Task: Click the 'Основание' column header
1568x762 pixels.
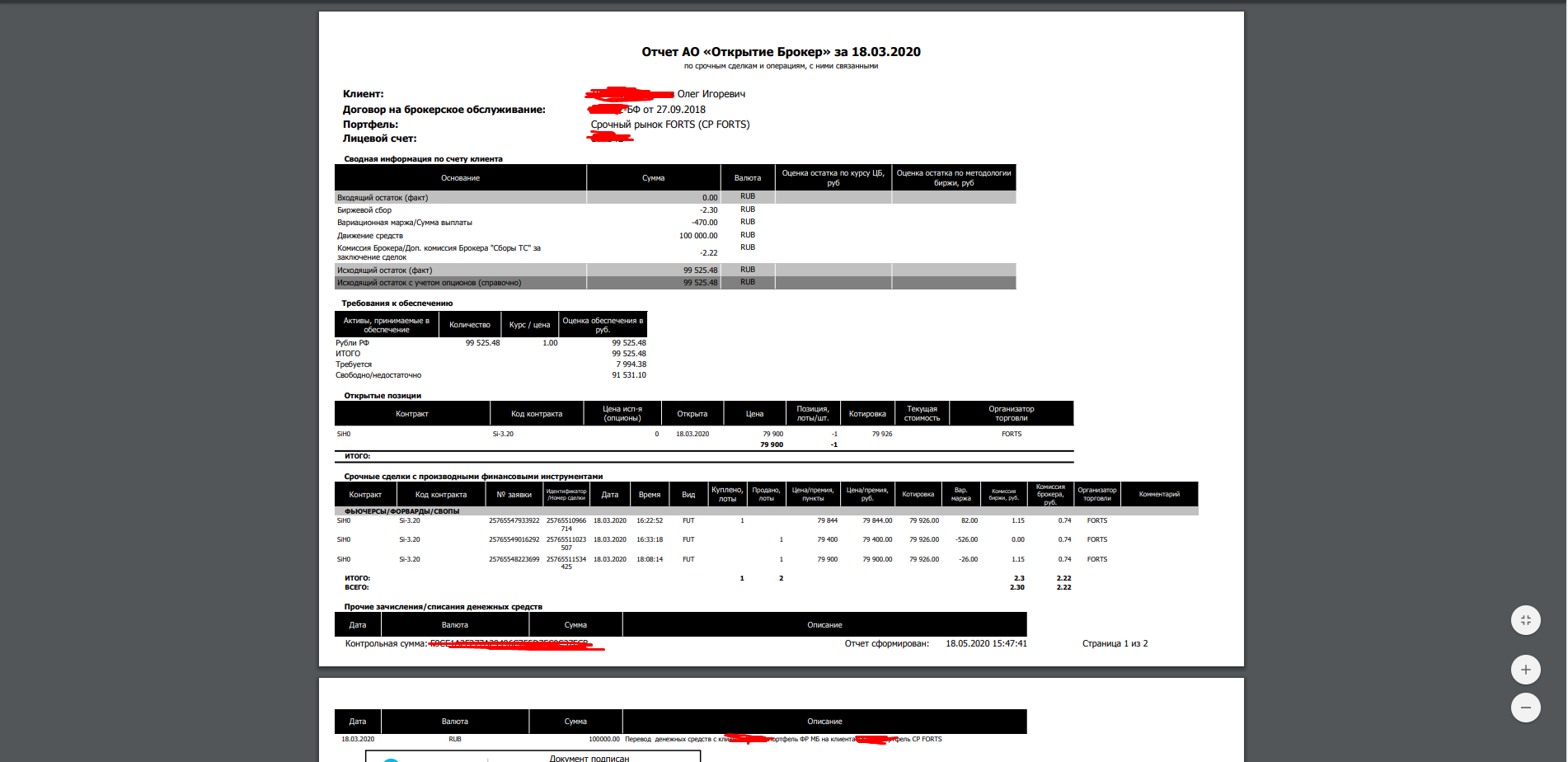Action: click(x=460, y=178)
